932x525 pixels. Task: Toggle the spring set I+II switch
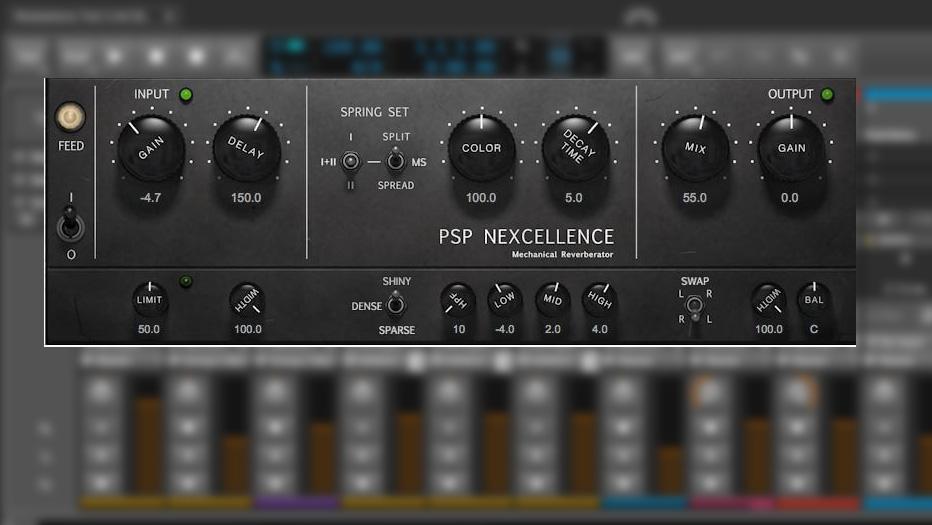pyautogui.click(x=350, y=161)
